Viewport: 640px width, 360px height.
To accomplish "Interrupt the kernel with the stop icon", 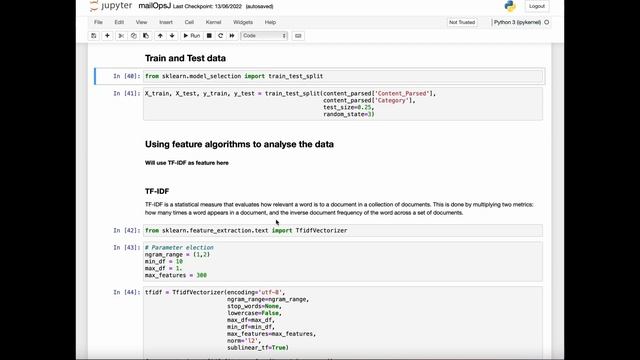I will point(209,36).
